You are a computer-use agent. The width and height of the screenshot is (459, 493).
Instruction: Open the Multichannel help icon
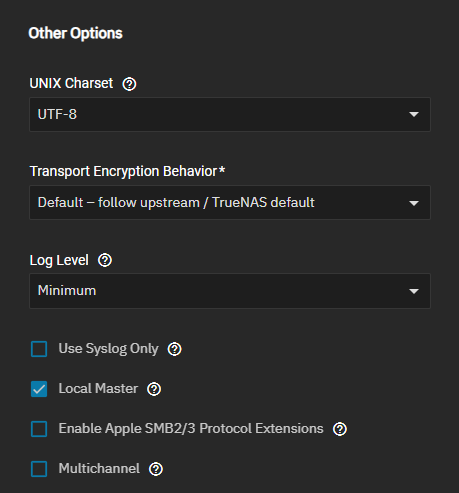click(x=156, y=469)
